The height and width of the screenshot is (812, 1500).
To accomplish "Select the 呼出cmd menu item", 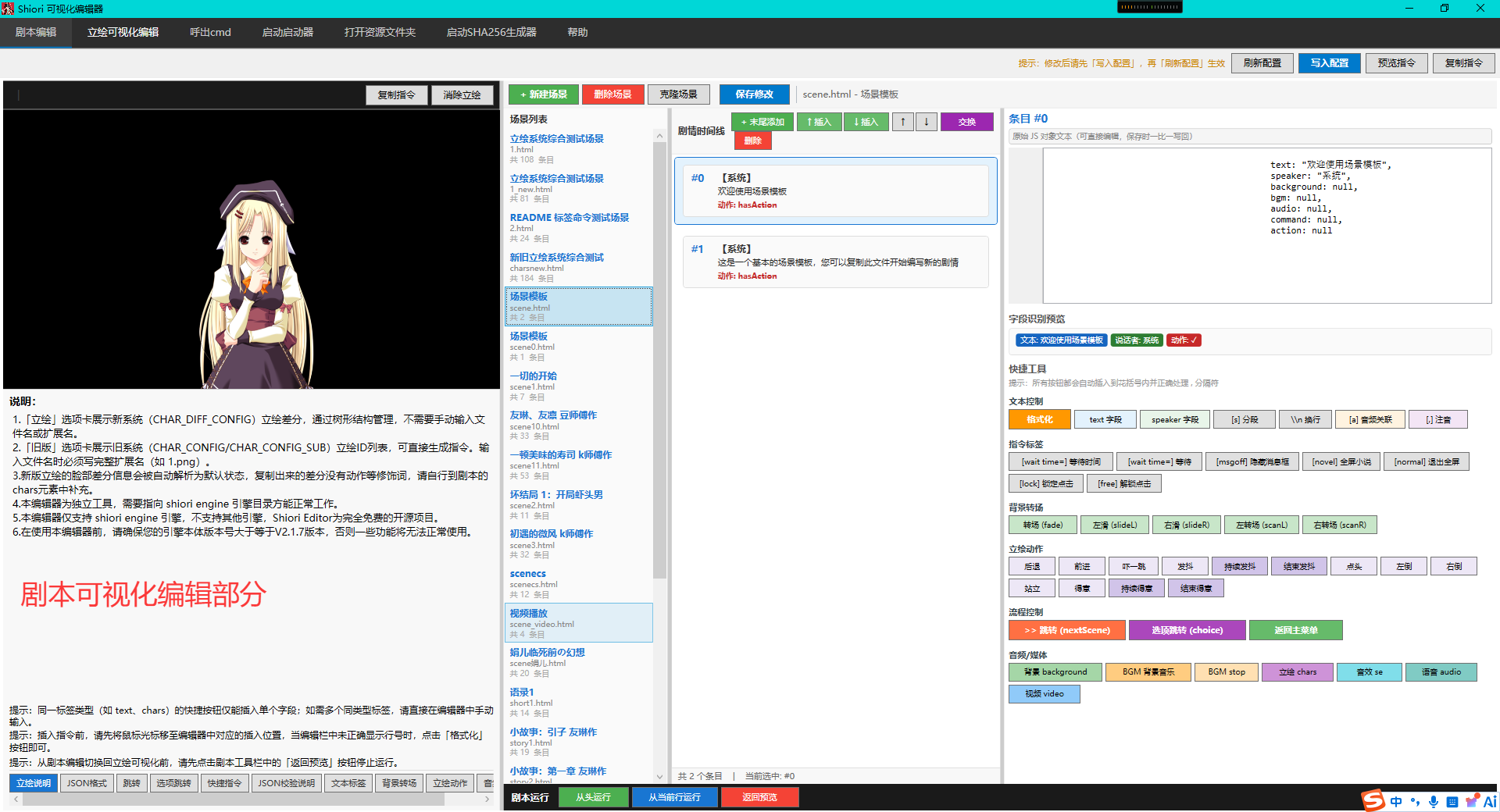I will 210,32.
